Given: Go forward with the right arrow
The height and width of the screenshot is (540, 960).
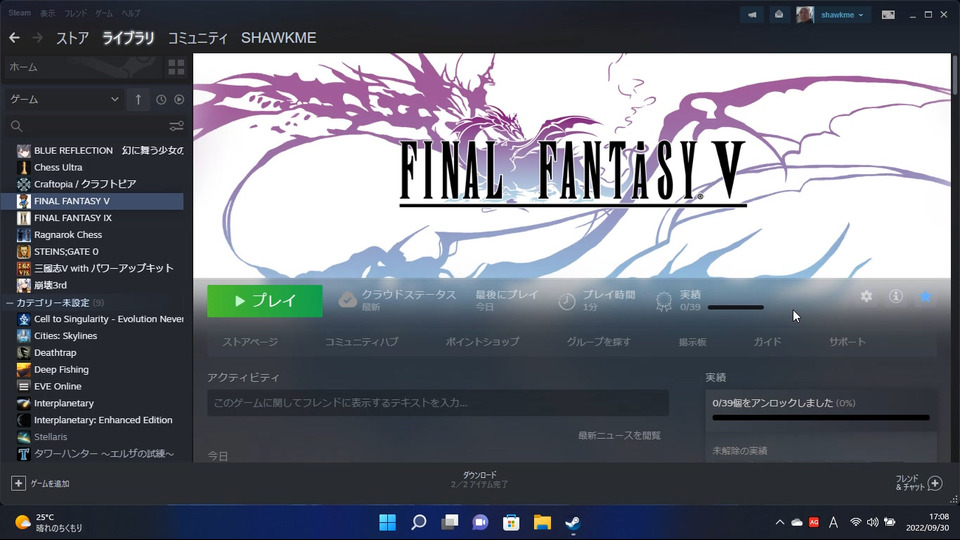Looking at the screenshot, I should click(37, 38).
